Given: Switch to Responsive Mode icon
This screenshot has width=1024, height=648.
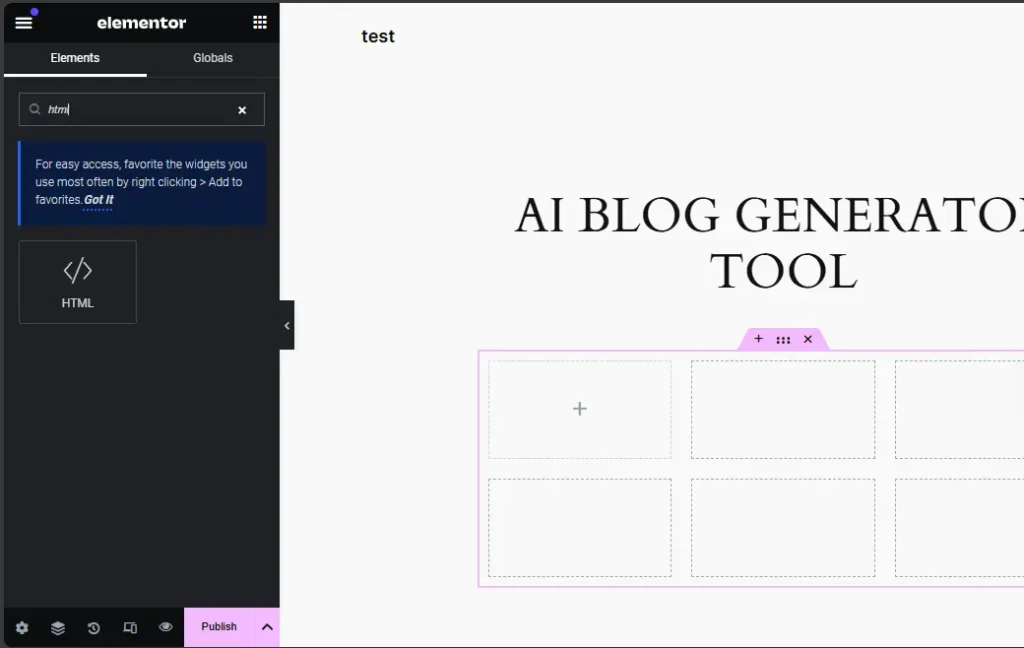Looking at the screenshot, I should coord(130,628).
